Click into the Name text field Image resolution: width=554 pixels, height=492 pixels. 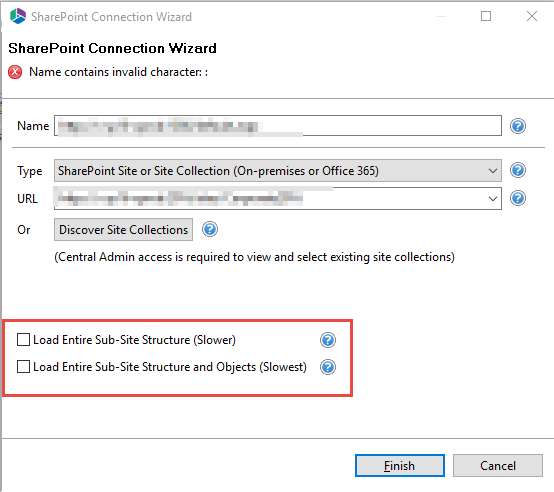pos(278,126)
